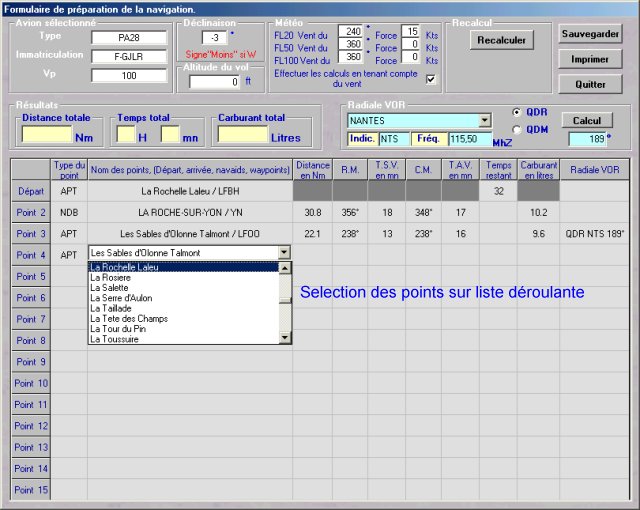Viewport: 640px width, 510px height.
Task: Click the Calcul button for VOR radial
Action: (587, 120)
